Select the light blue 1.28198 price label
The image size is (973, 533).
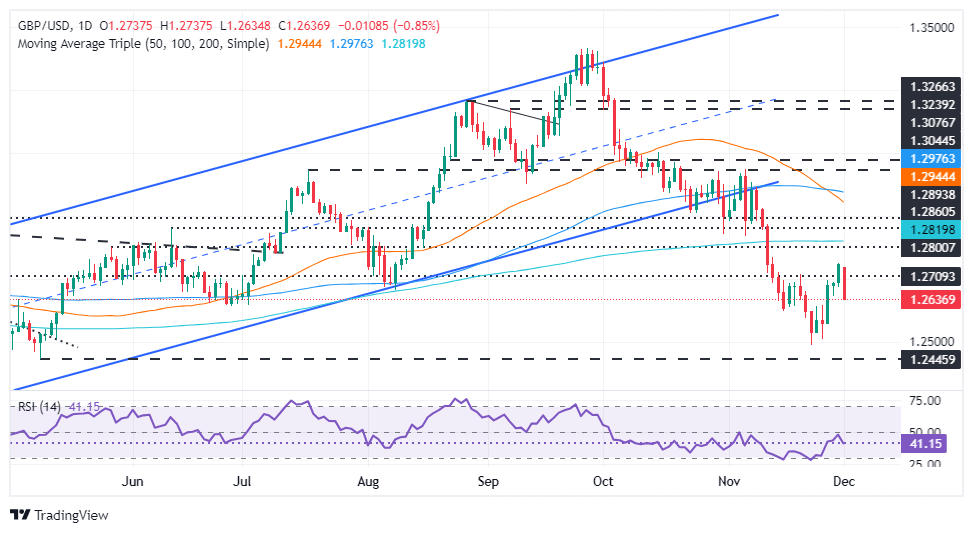point(931,229)
